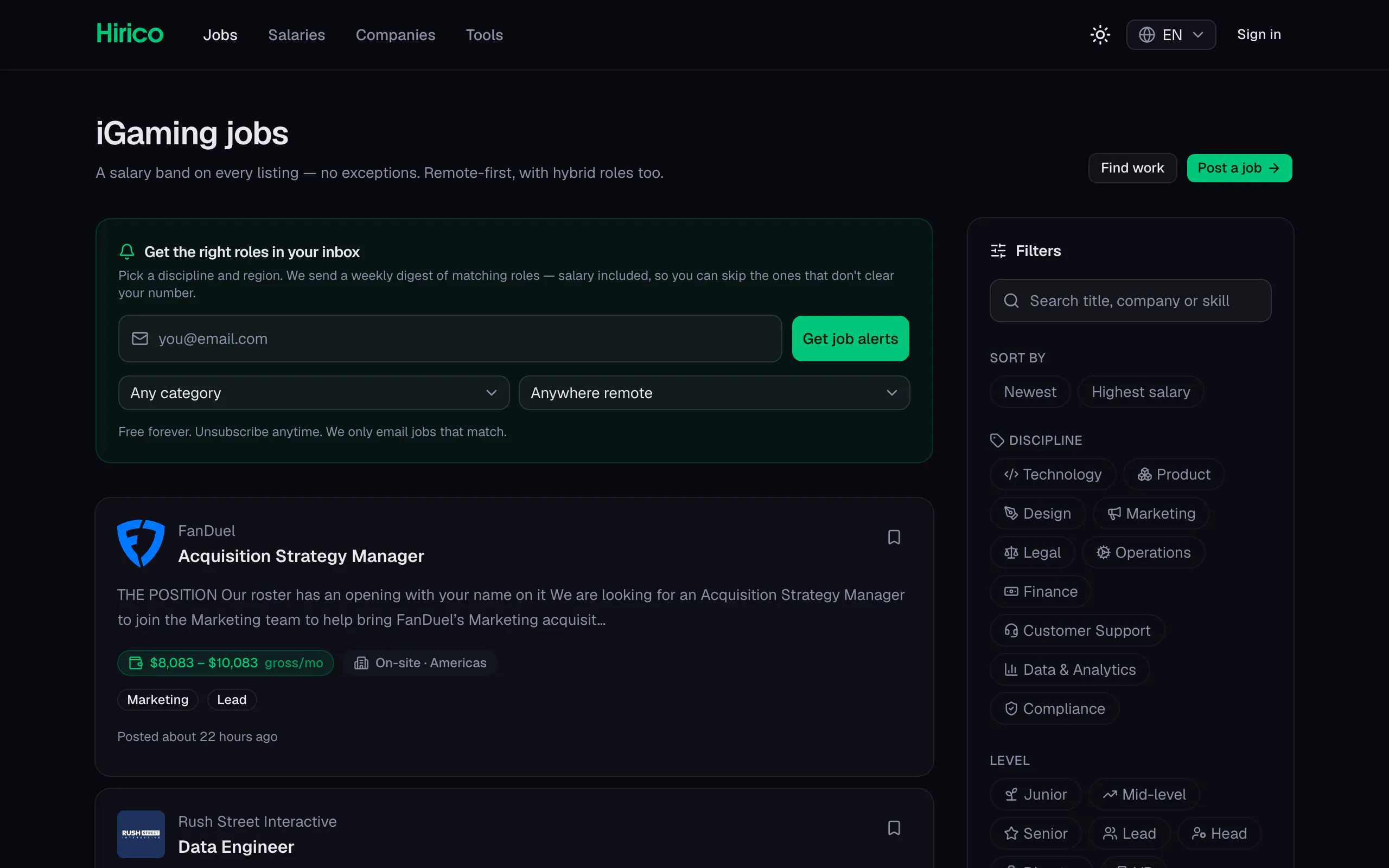
Task: Open the Any category dropdown
Action: click(x=314, y=393)
